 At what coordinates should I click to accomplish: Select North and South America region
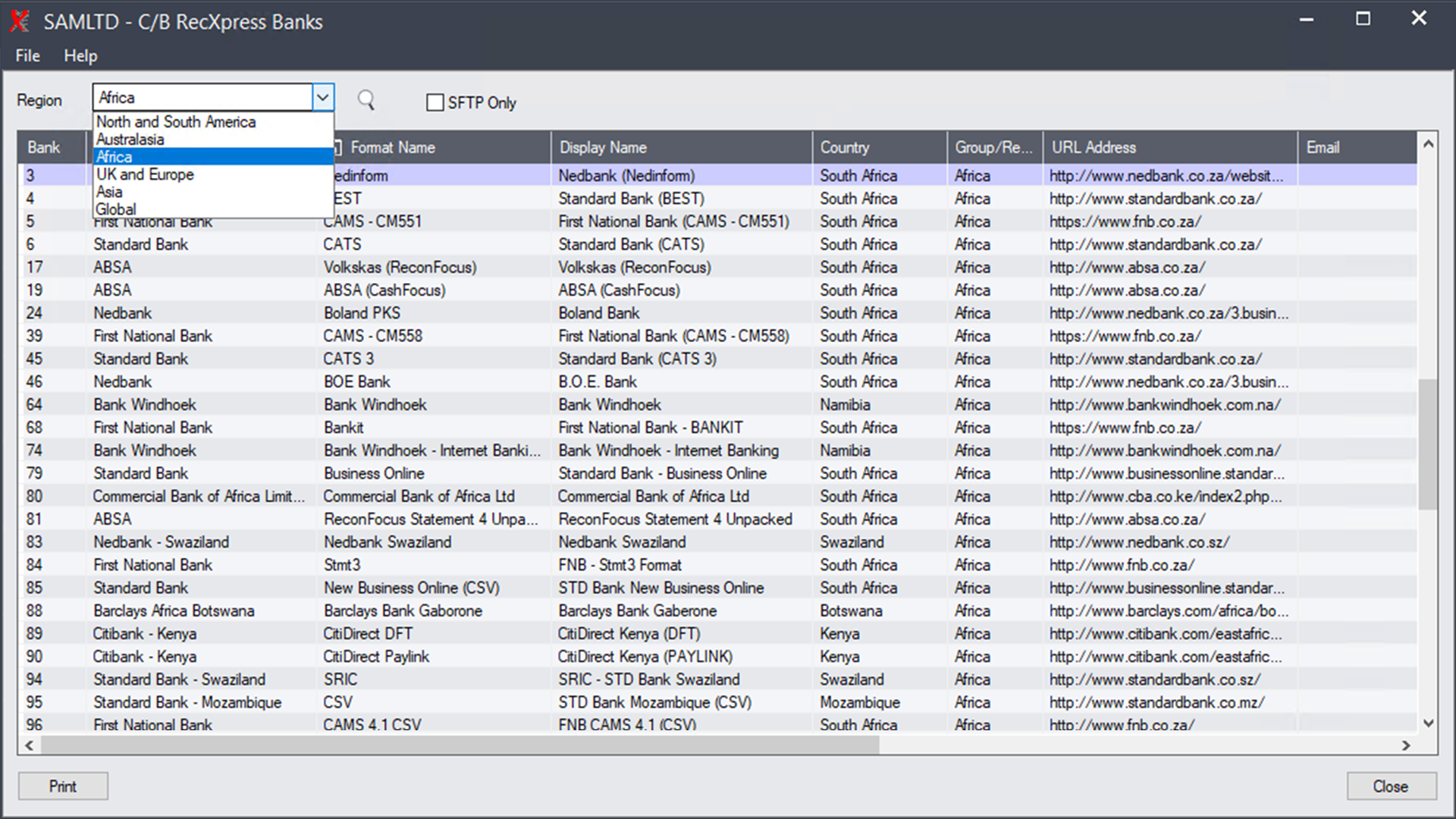click(176, 121)
